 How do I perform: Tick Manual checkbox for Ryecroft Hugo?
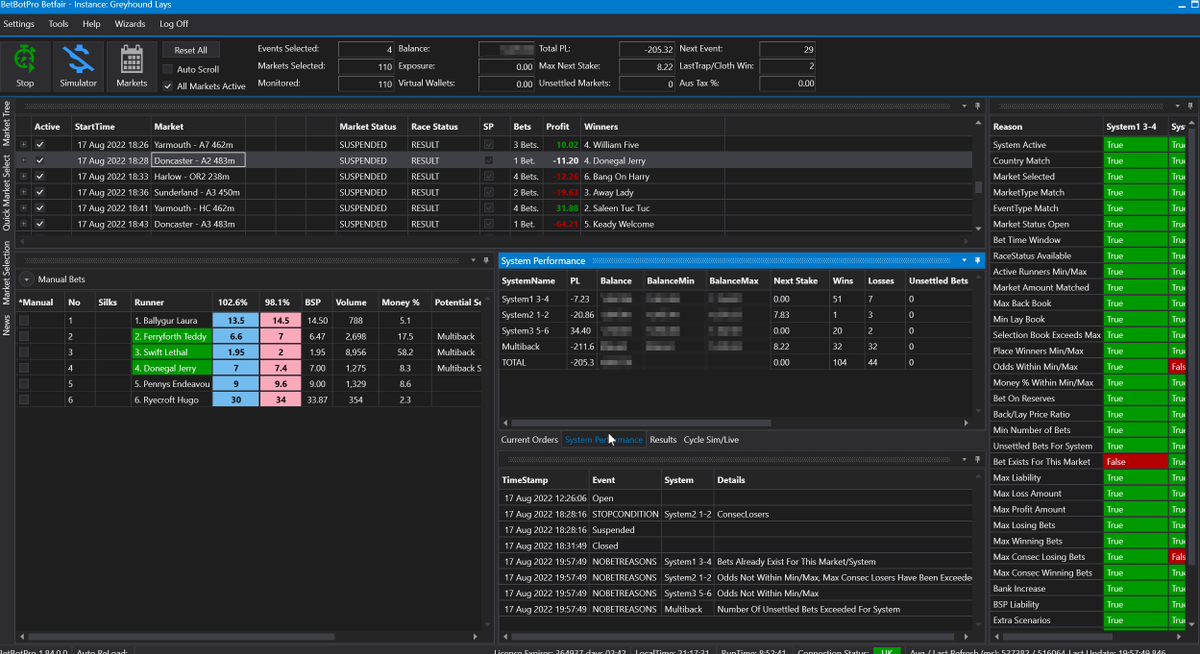[x=24, y=400]
